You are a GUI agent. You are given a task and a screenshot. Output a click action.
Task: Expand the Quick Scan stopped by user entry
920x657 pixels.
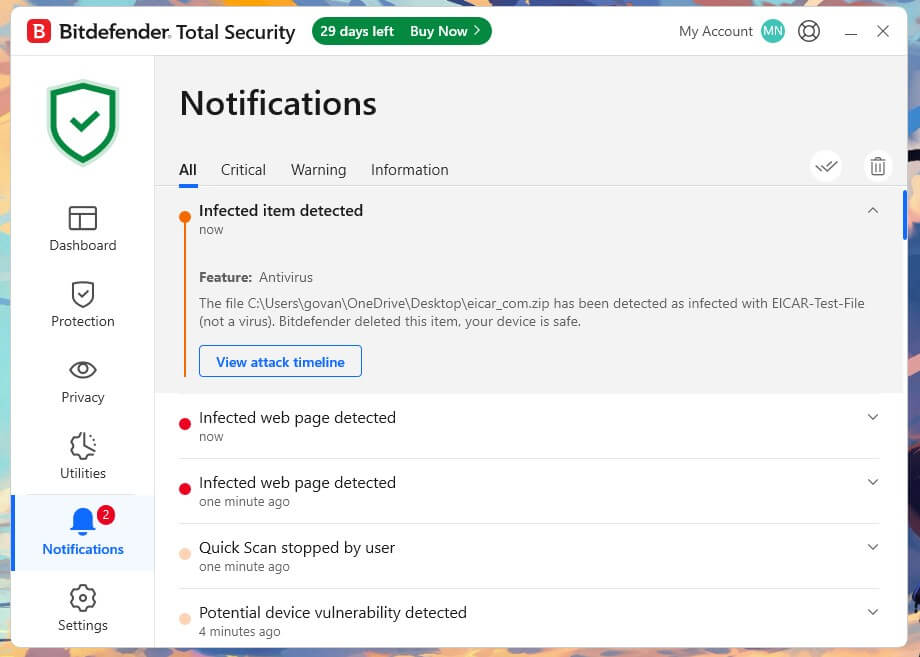pos(873,547)
